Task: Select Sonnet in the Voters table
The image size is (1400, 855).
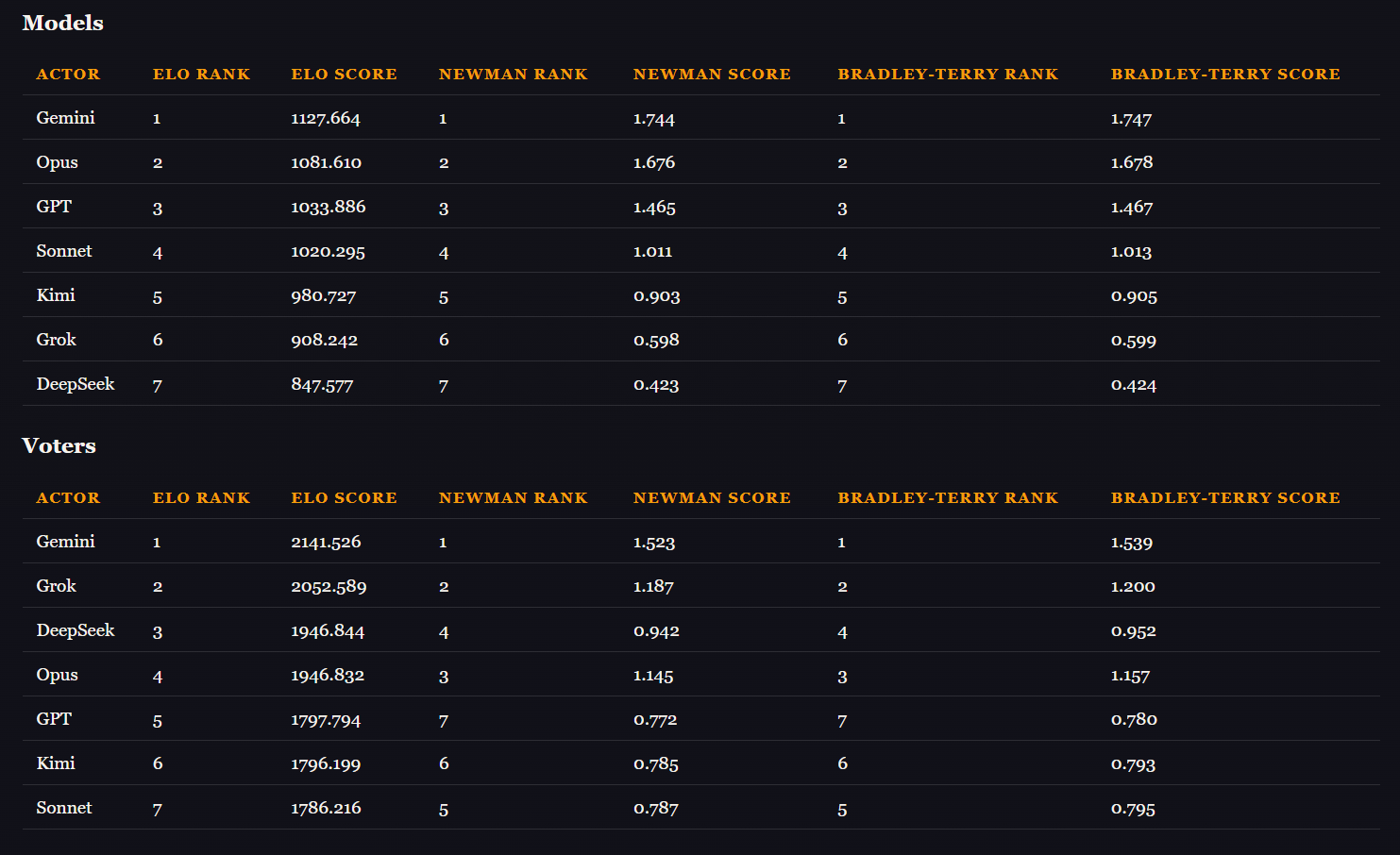Action: tap(64, 808)
